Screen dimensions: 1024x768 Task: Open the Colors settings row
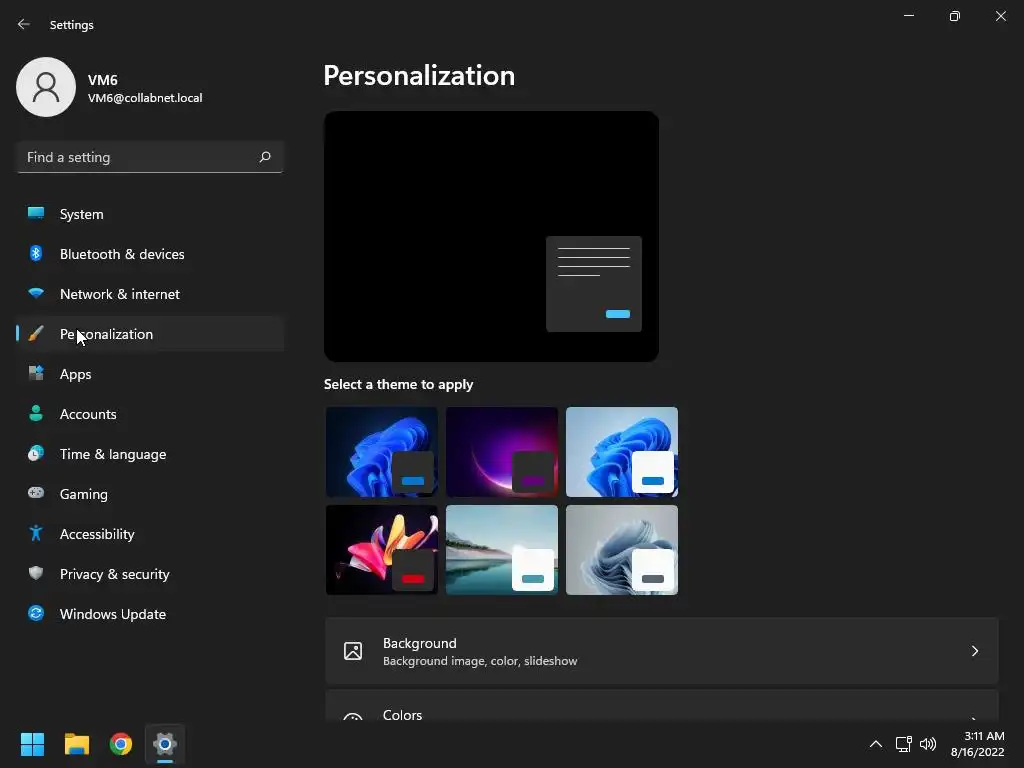pyautogui.click(x=662, y=706)
